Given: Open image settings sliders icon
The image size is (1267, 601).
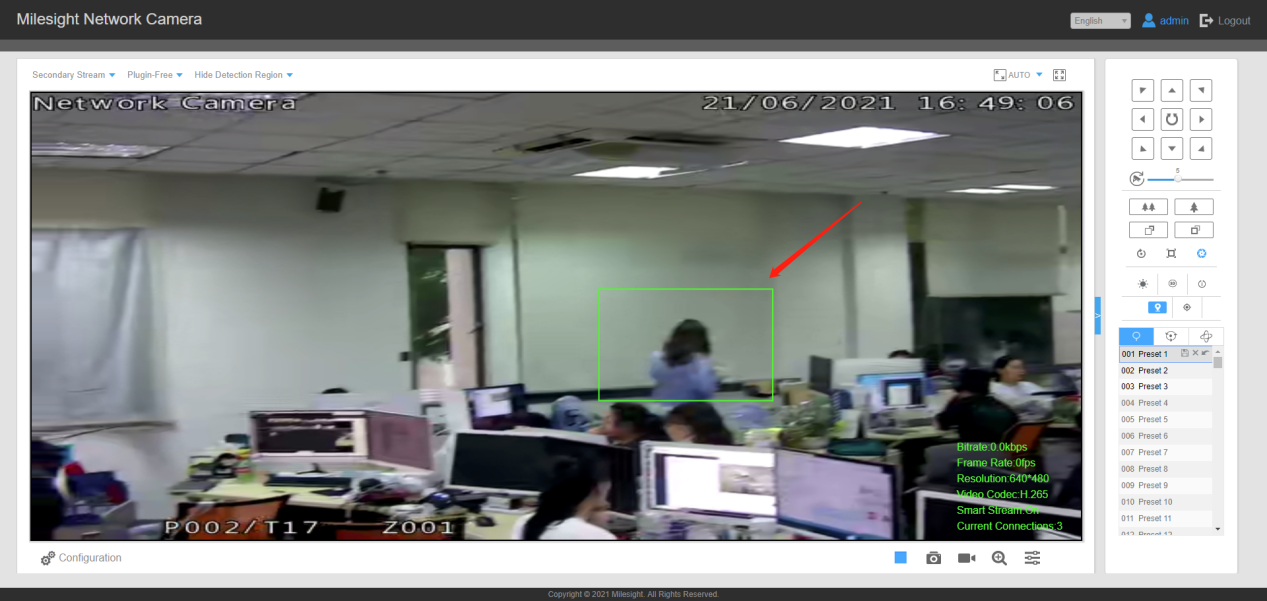Looking at the screenshot, I should pyautogui.click(x=1033, y=558).
